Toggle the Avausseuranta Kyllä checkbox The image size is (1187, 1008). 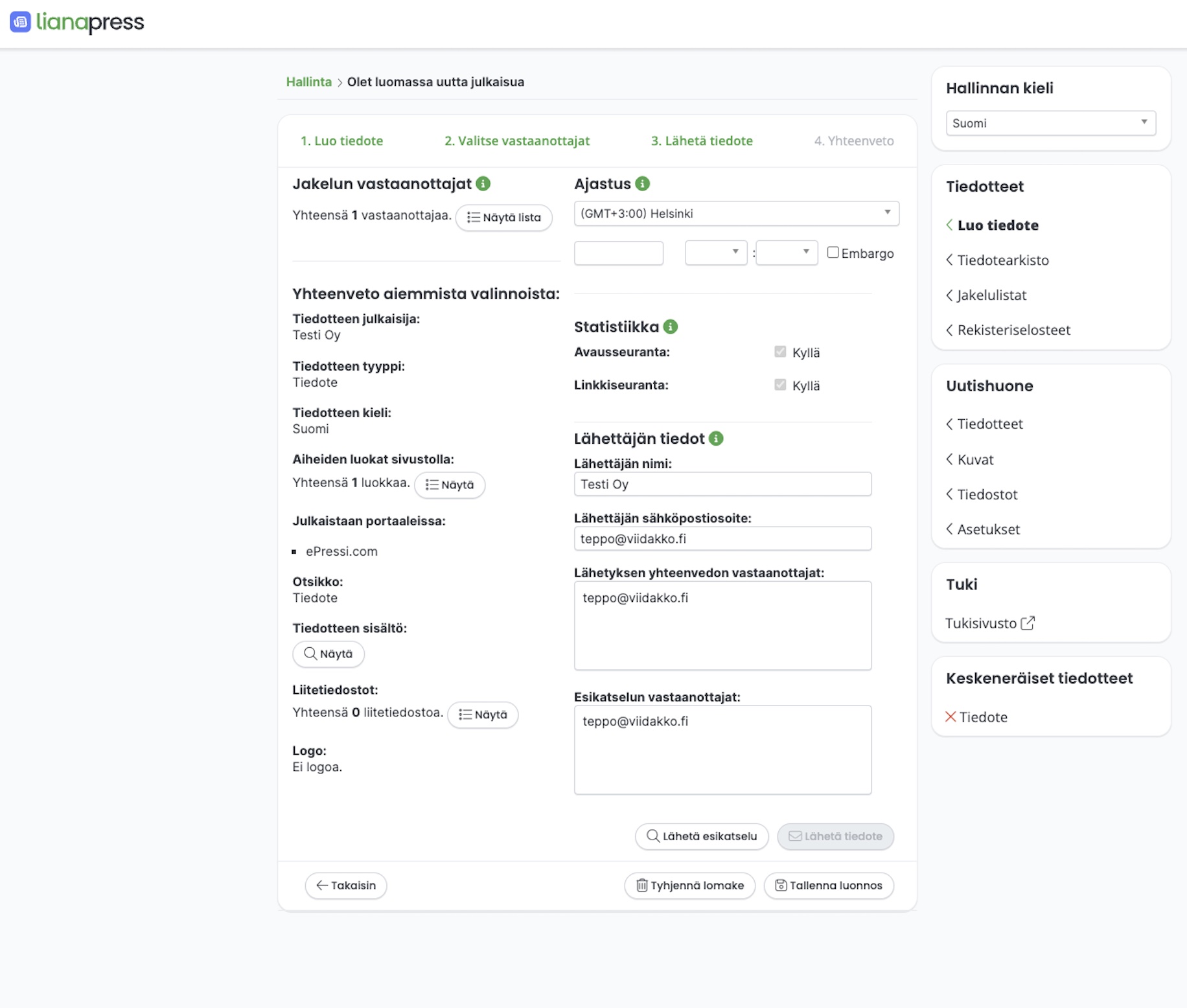pos(780,352)
